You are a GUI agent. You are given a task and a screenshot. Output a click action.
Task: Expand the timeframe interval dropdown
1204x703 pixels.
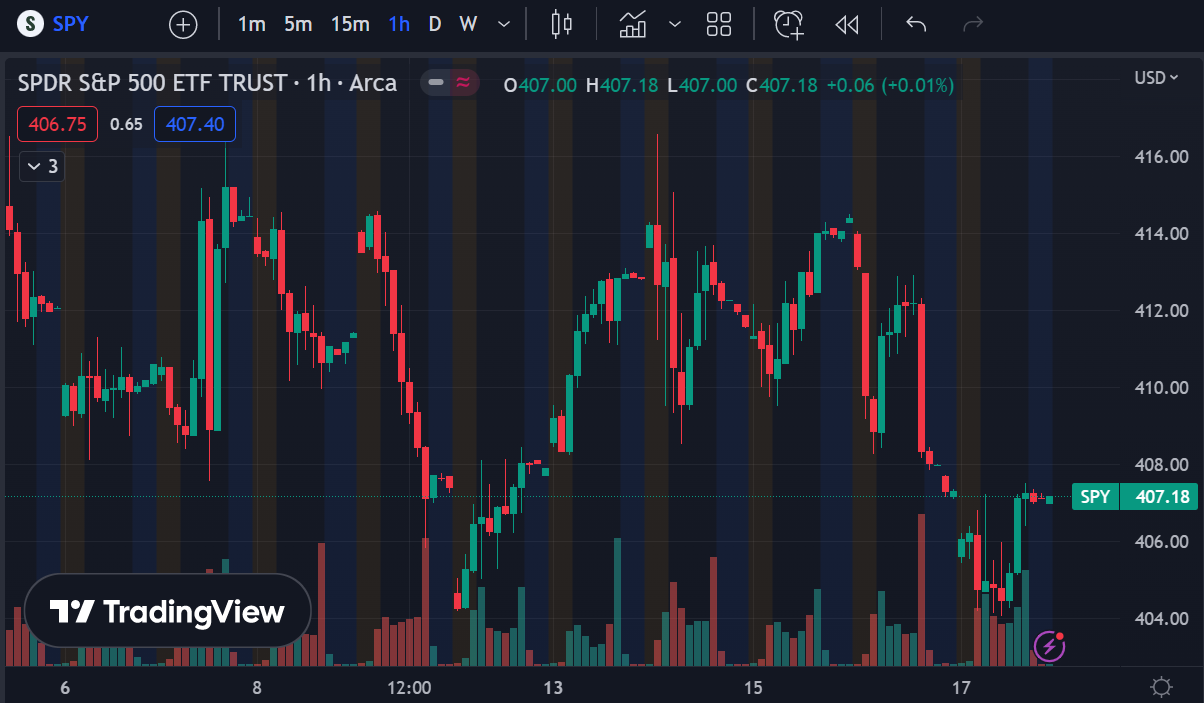(x=504, y=24)
